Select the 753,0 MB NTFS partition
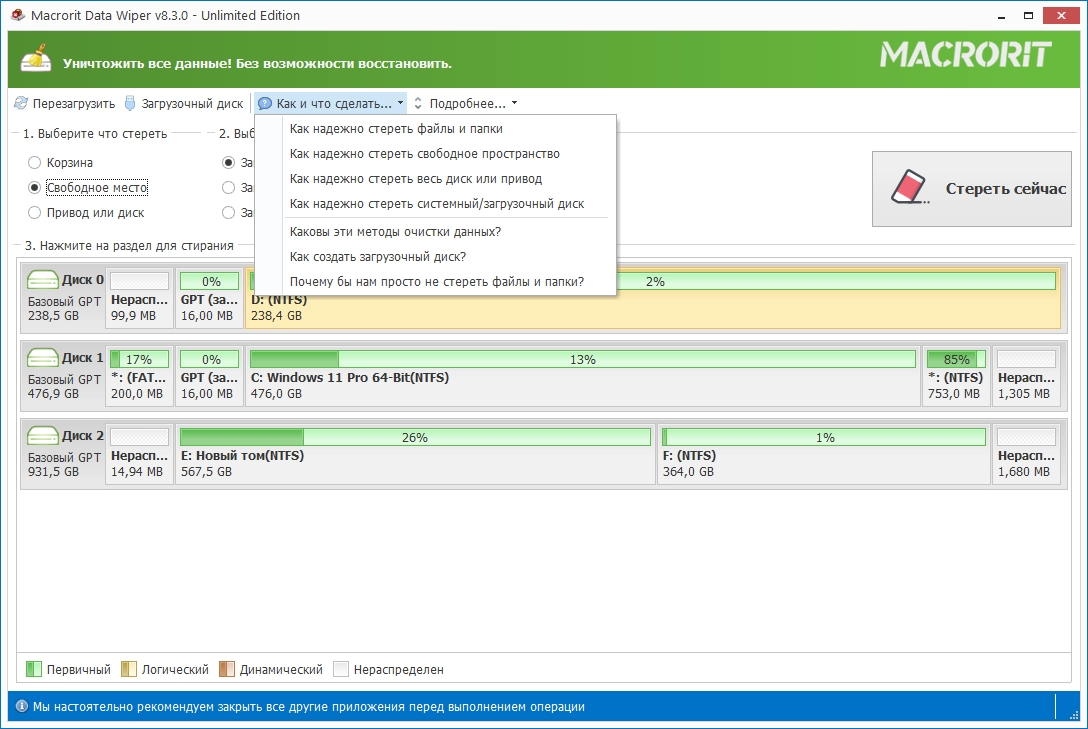 [x=955, y=376]
